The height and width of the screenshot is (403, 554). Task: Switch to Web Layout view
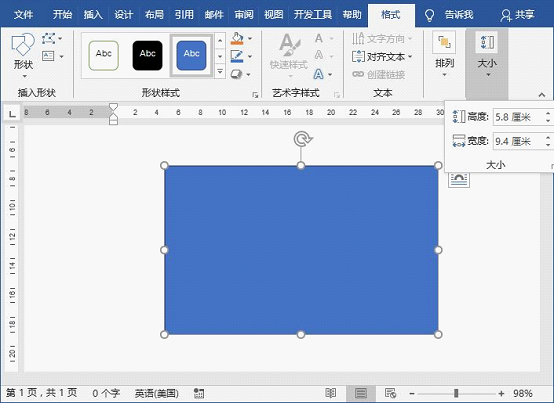pyautogui.click(x=390, y=393)
